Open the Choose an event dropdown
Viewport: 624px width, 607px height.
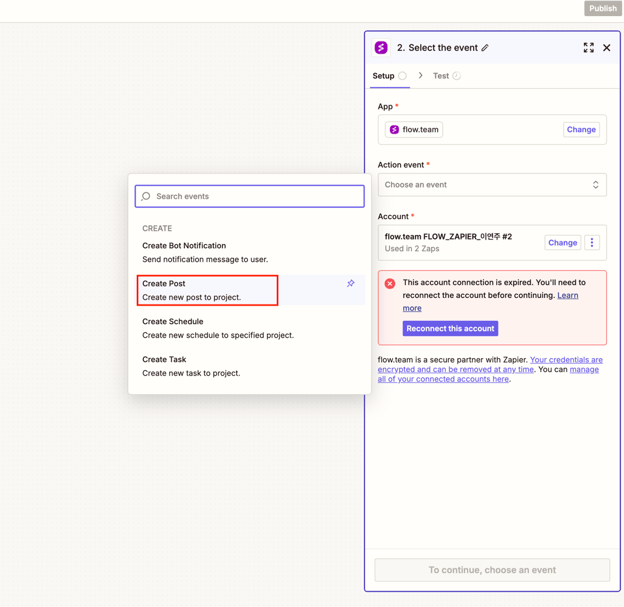[x=492, y=185]
